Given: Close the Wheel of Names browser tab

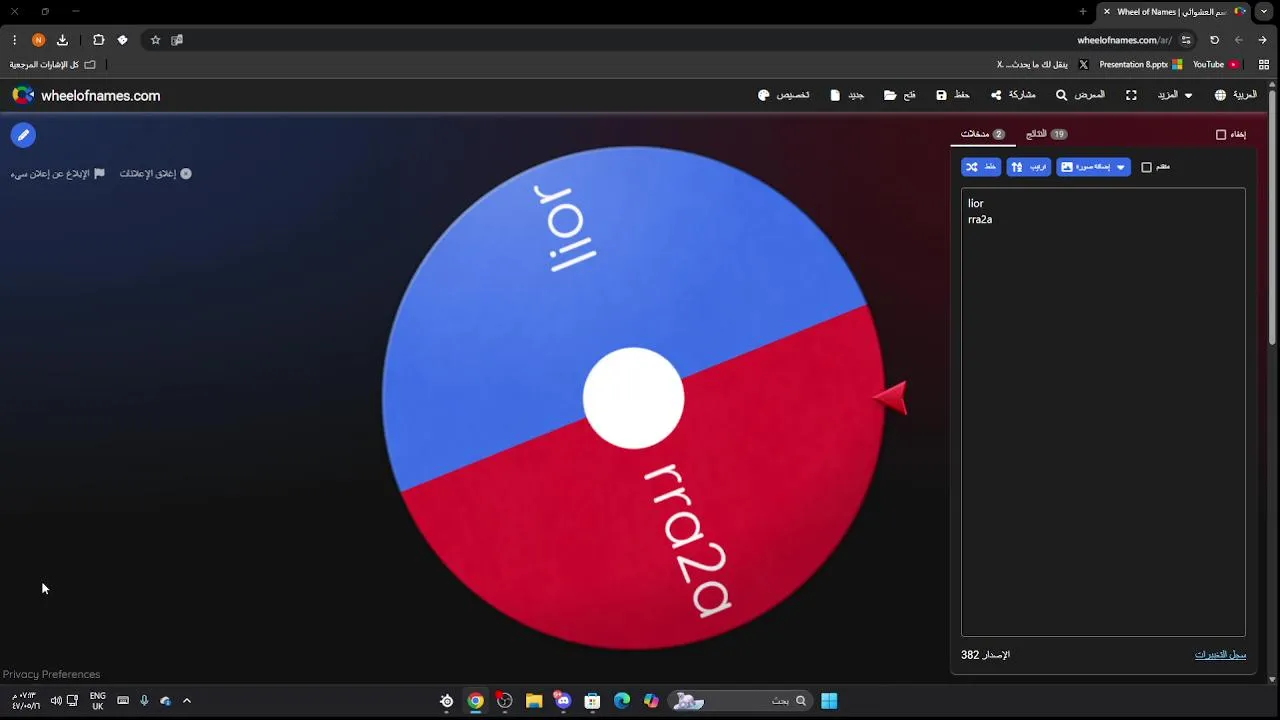Looking at the screenshot, I should [1106, 12].
